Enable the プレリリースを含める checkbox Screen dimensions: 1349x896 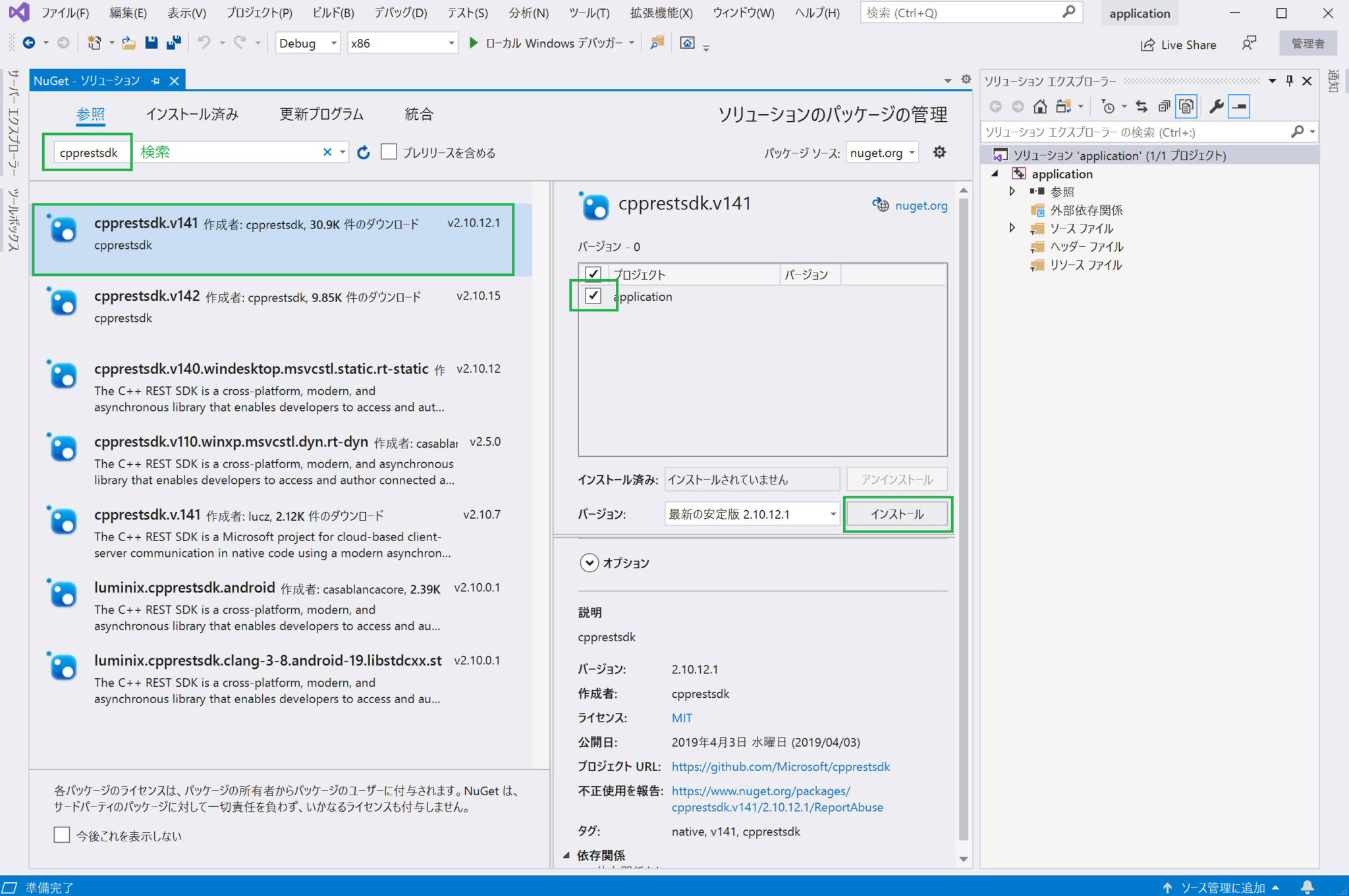[389, 151]
